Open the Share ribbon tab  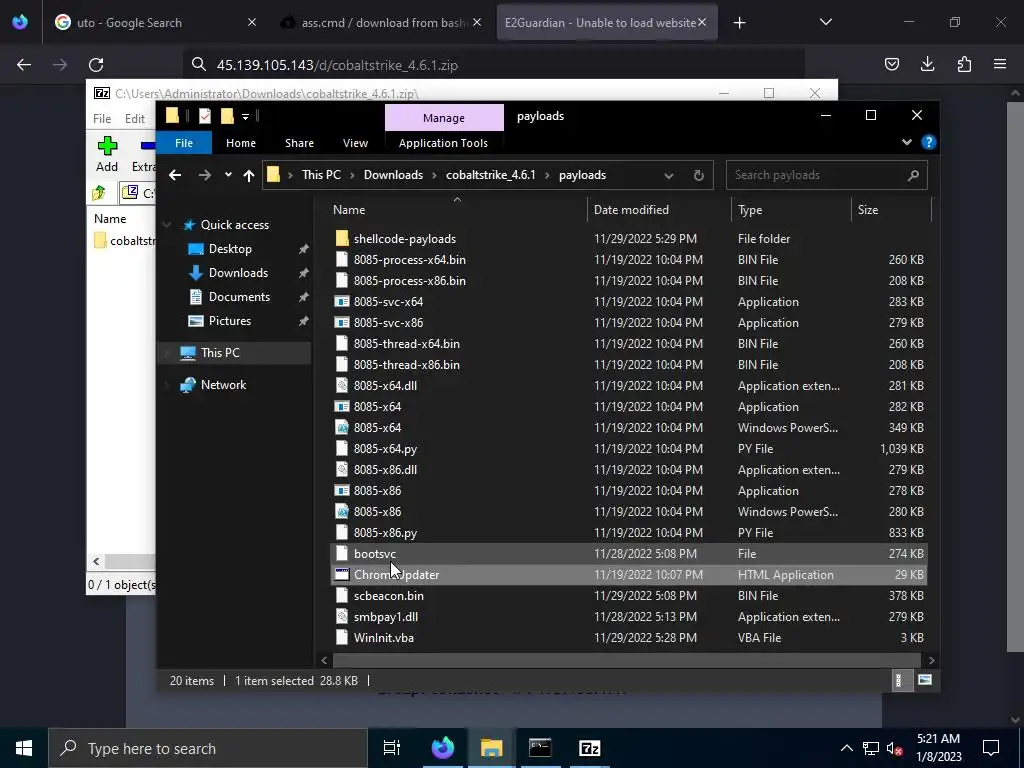[299, 142]
